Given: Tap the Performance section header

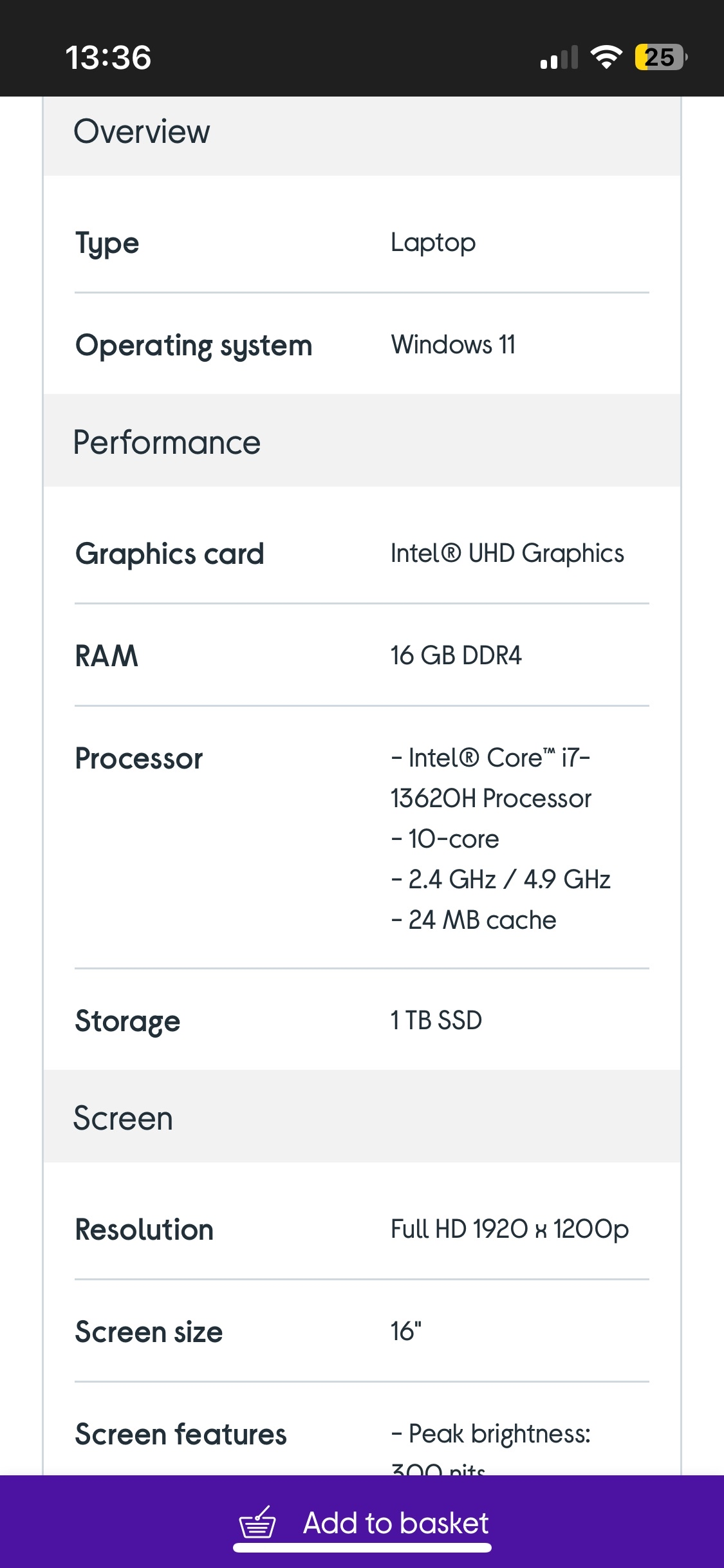Looking at the screenshot, I should click(x=167, y=442).
